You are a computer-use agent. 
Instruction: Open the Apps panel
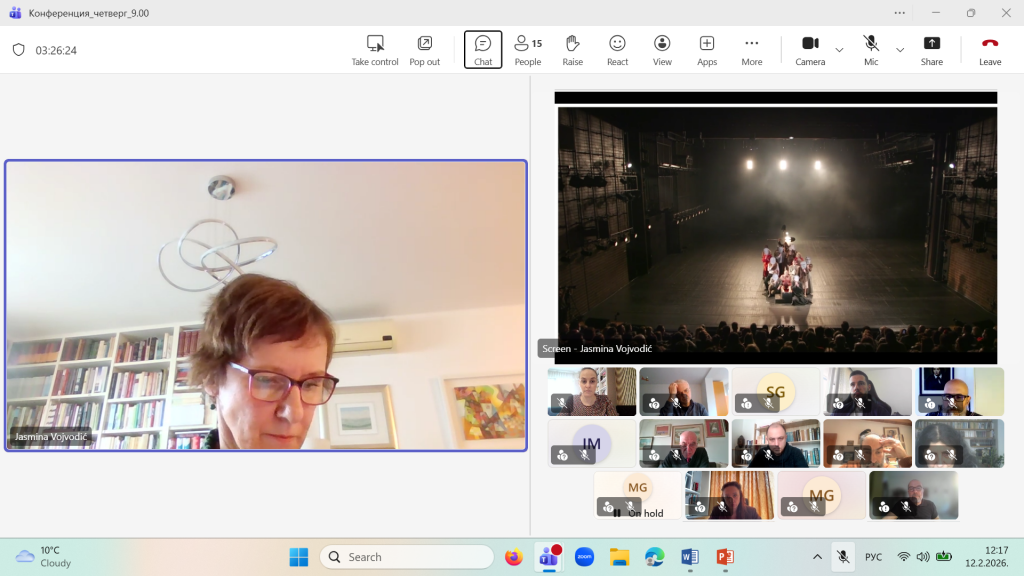tap(707, 49)
